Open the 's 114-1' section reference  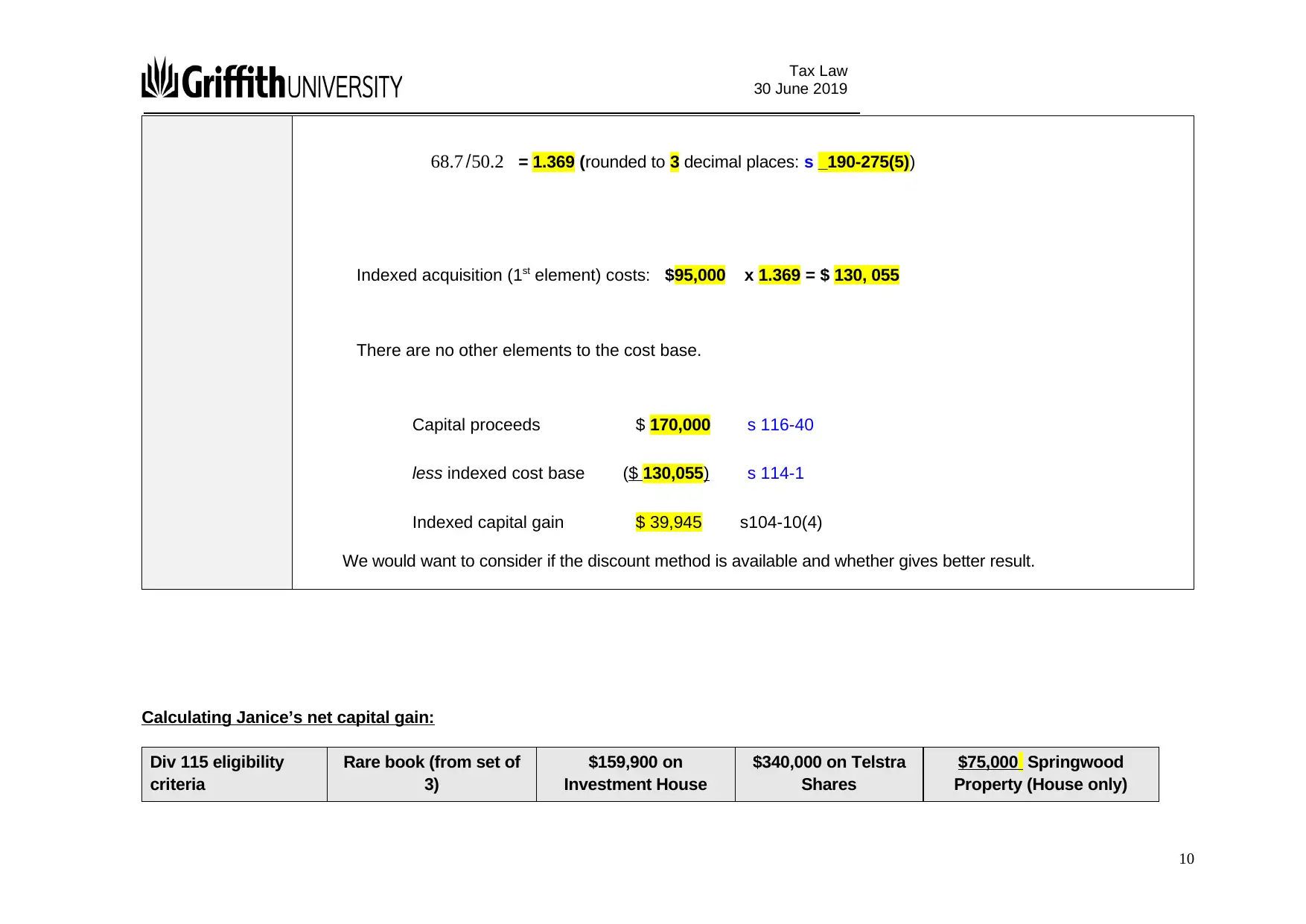coord(775,473)
